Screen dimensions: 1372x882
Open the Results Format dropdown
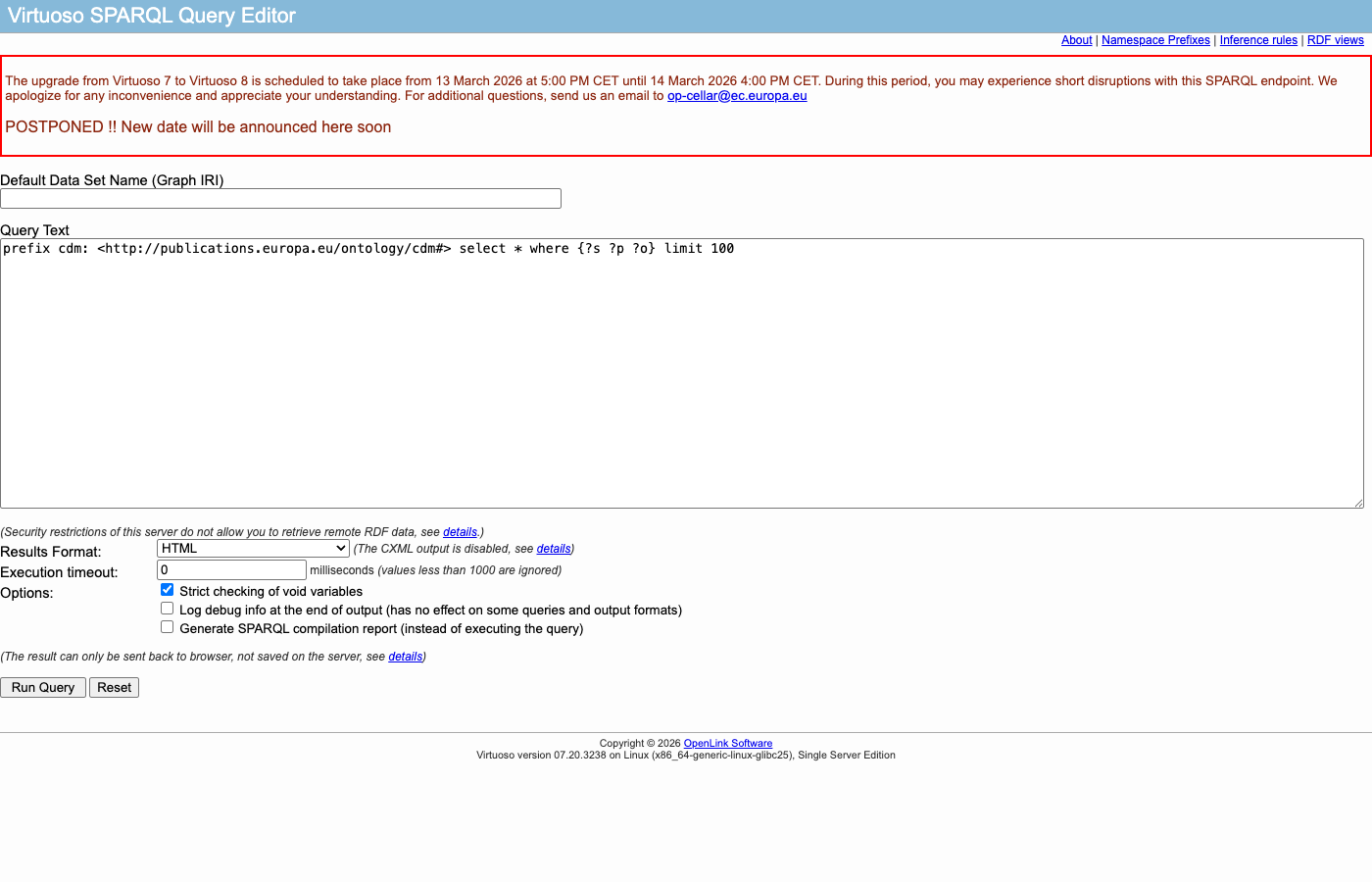coord(253,549)
